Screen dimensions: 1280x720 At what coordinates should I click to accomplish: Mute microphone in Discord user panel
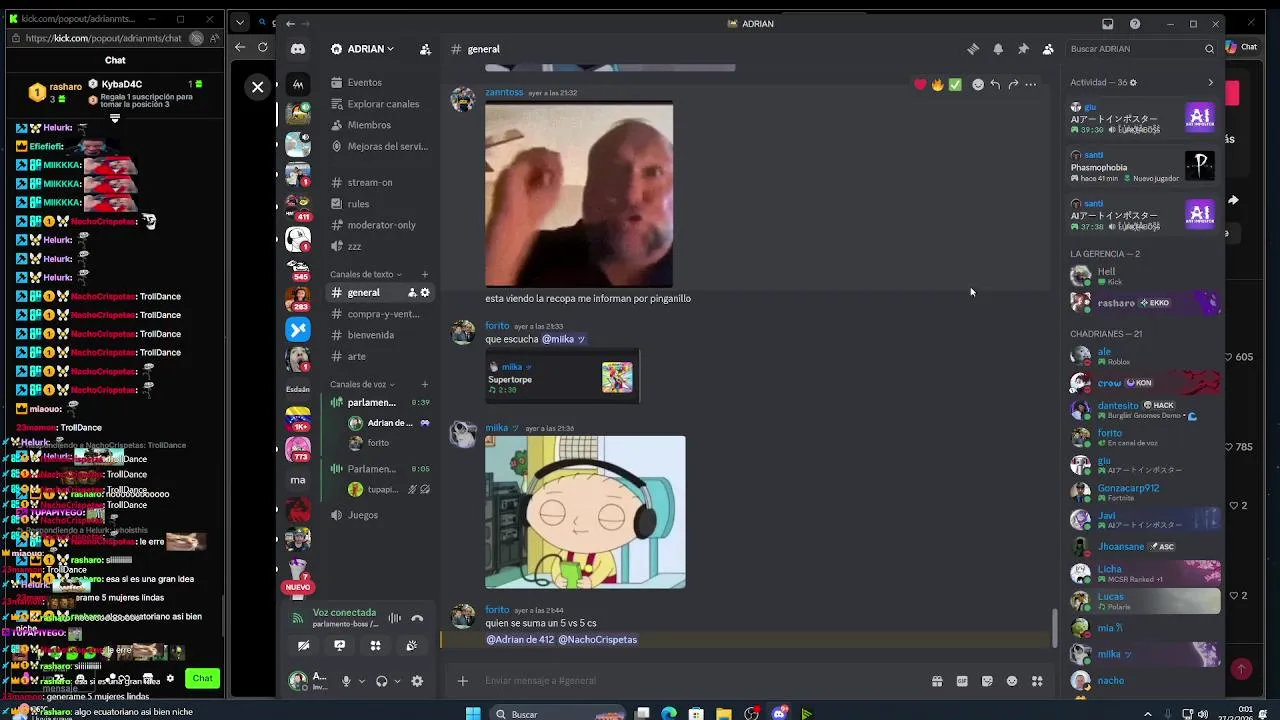346,681
